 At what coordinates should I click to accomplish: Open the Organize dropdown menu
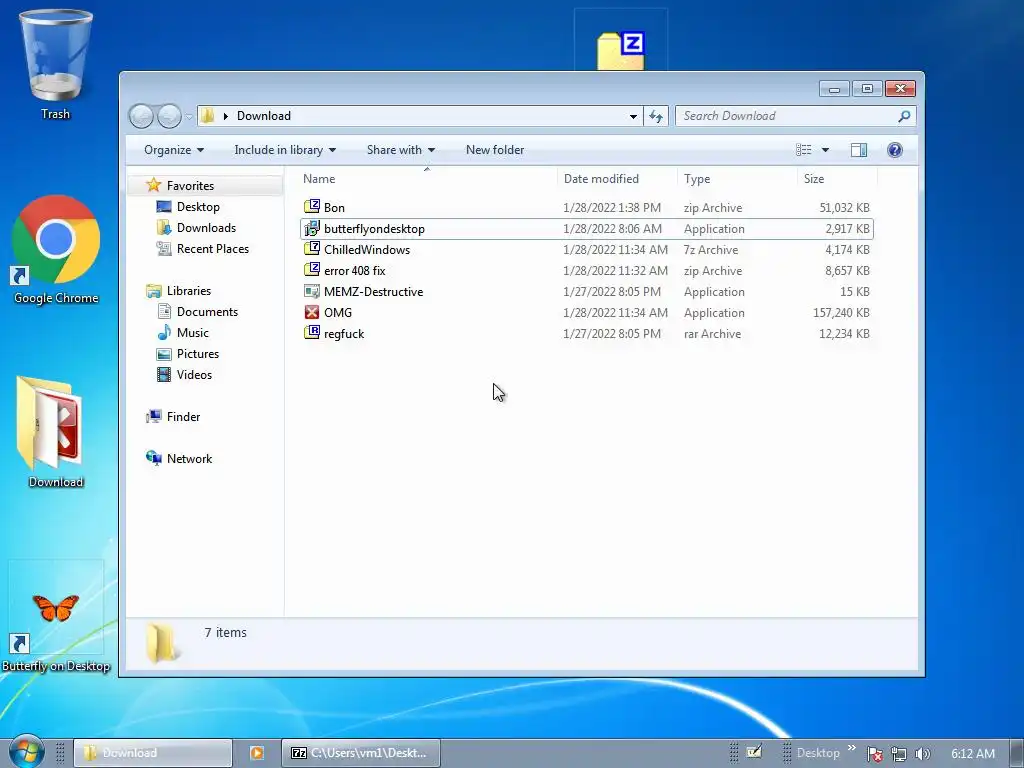pos(174,150)
